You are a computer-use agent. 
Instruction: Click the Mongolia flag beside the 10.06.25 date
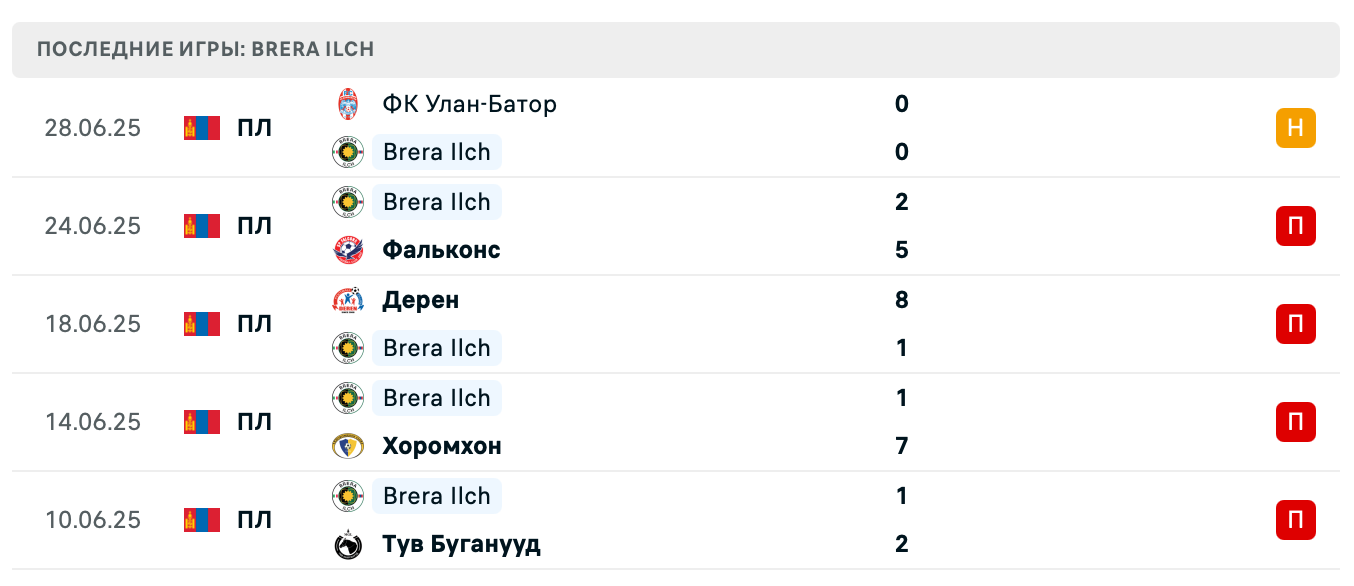pos(201,520)
